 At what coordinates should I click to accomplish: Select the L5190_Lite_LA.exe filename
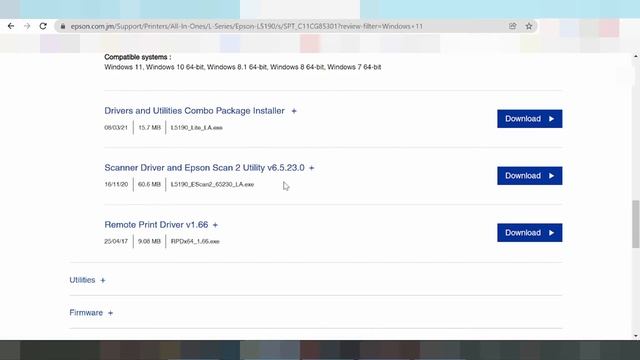tap(196, 128)
